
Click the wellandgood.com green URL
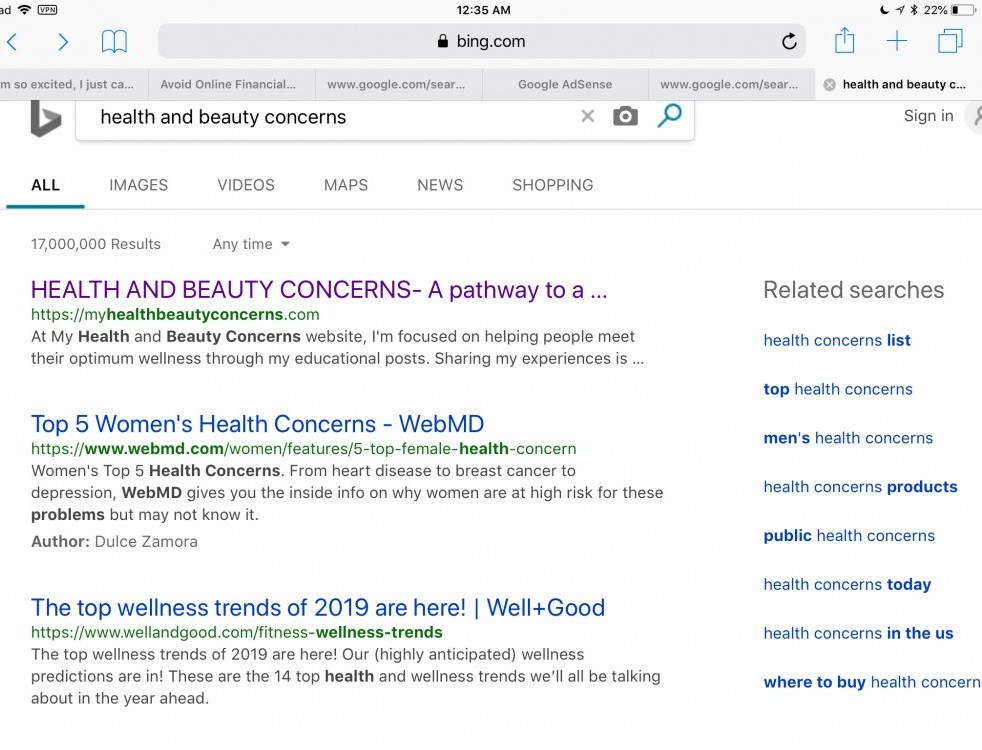pos(237,632)
